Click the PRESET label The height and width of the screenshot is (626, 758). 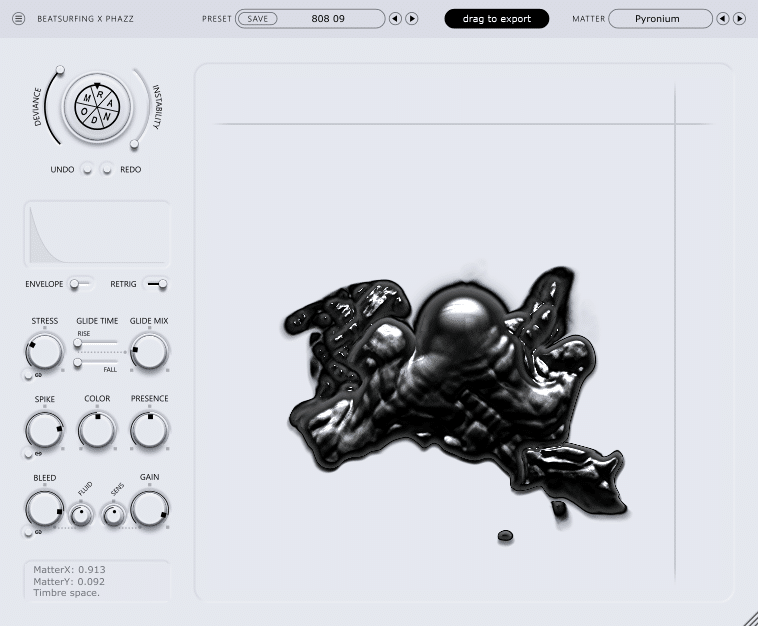pyautogui.click(x=217, y=19)
